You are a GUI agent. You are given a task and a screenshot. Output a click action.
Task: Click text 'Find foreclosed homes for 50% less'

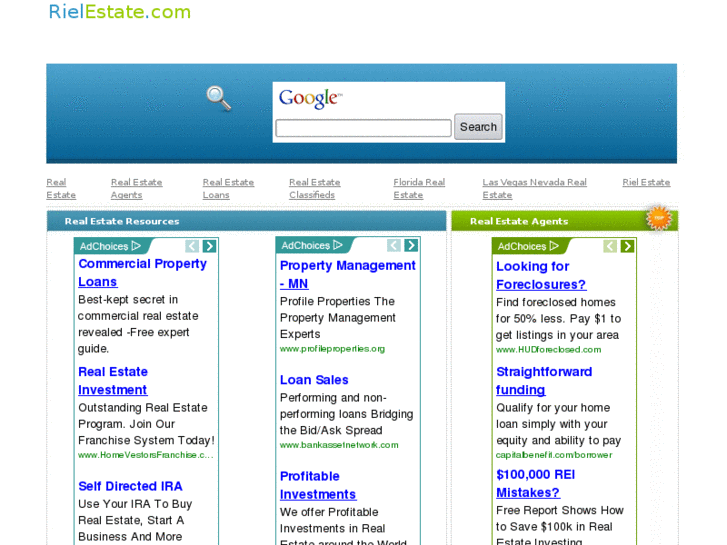(556, 310)
